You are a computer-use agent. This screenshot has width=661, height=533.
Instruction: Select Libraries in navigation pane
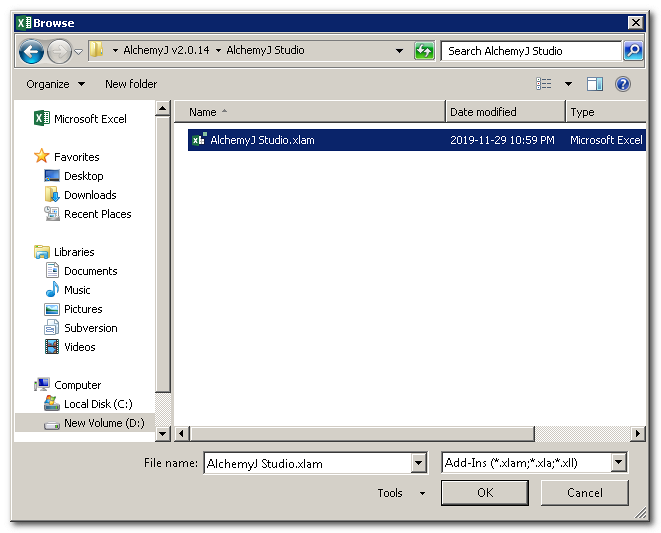pos(74,252)
